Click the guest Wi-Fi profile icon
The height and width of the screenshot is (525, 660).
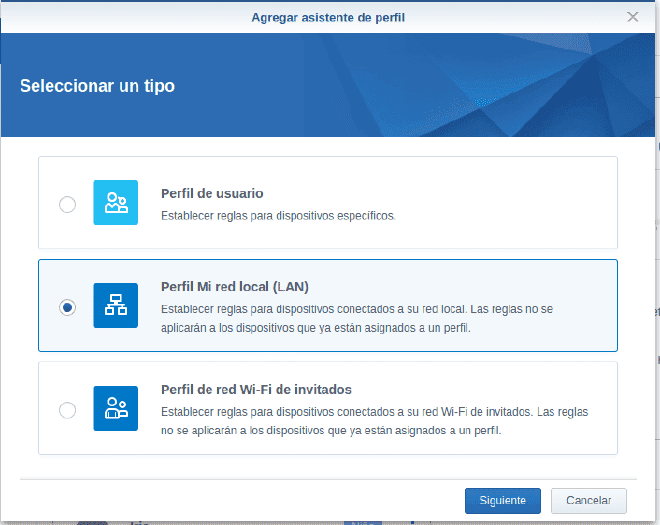(116, 408)
